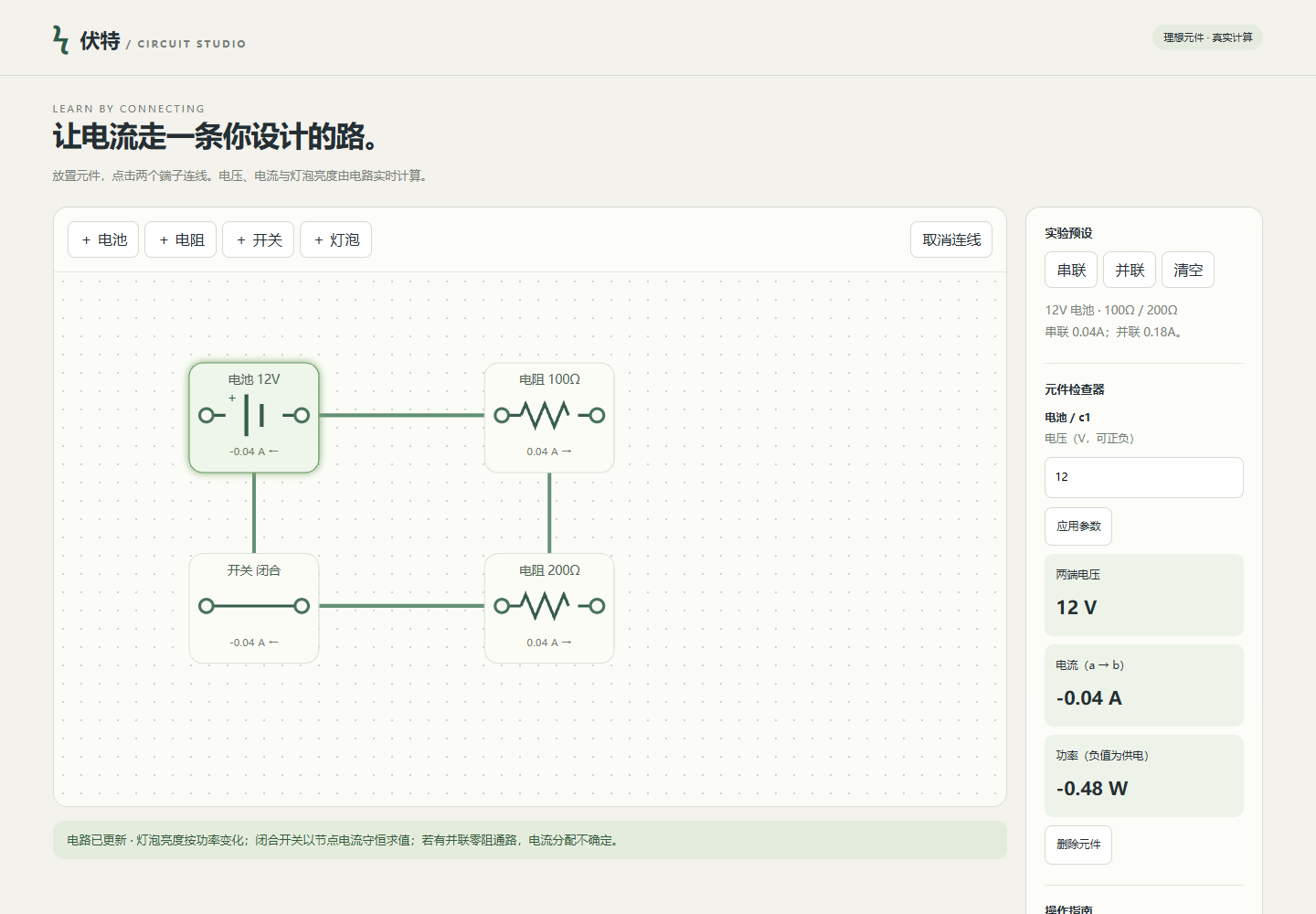The image size is (1316, 914).
Task: Click the 伏特 lightning logo icon
Action: pyautogui.click(x=61, y=40)
